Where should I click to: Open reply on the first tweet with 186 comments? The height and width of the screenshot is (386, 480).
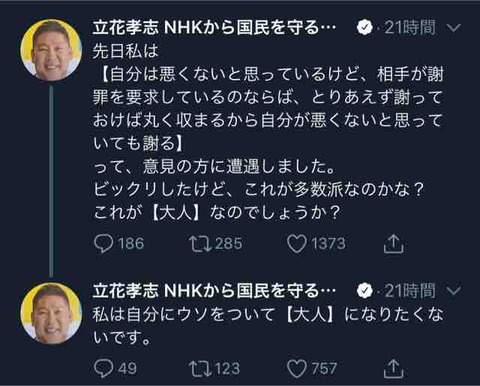point(104,244)
